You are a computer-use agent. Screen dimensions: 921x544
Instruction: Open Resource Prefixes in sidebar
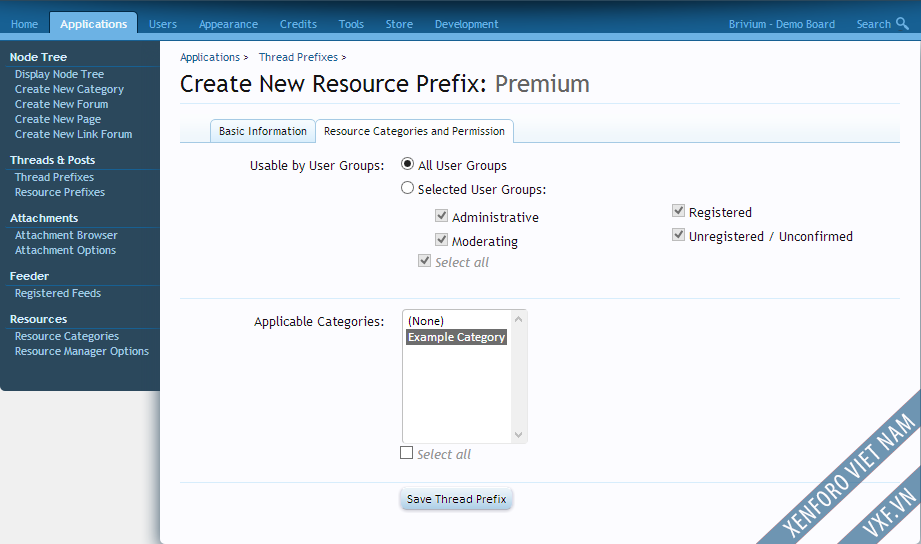point(60,192)
